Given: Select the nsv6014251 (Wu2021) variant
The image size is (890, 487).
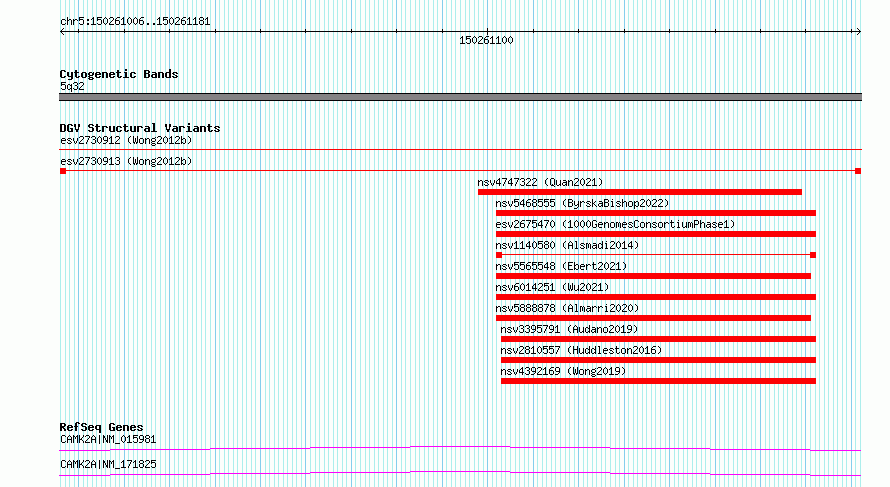Looking at the screenshot, I should (656, 297).
